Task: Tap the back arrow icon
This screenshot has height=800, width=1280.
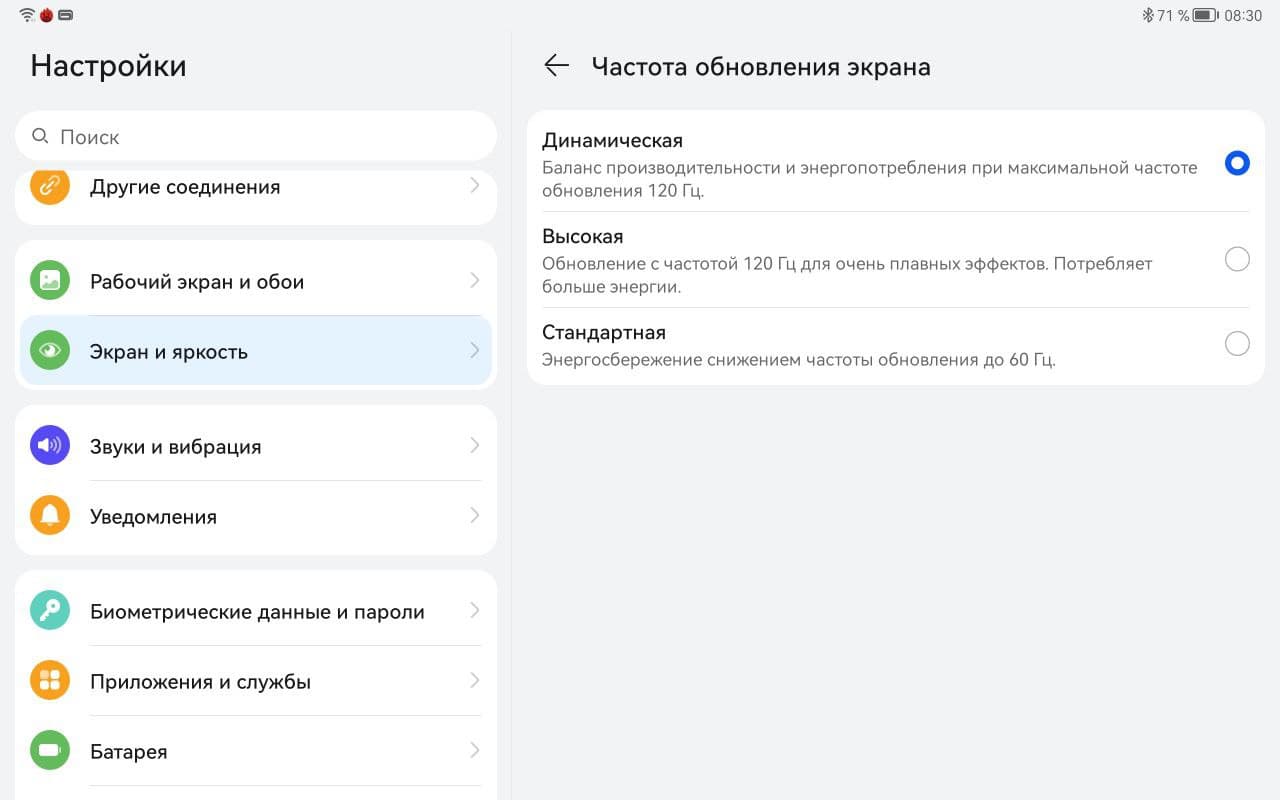Action: [x=556, y=66]
